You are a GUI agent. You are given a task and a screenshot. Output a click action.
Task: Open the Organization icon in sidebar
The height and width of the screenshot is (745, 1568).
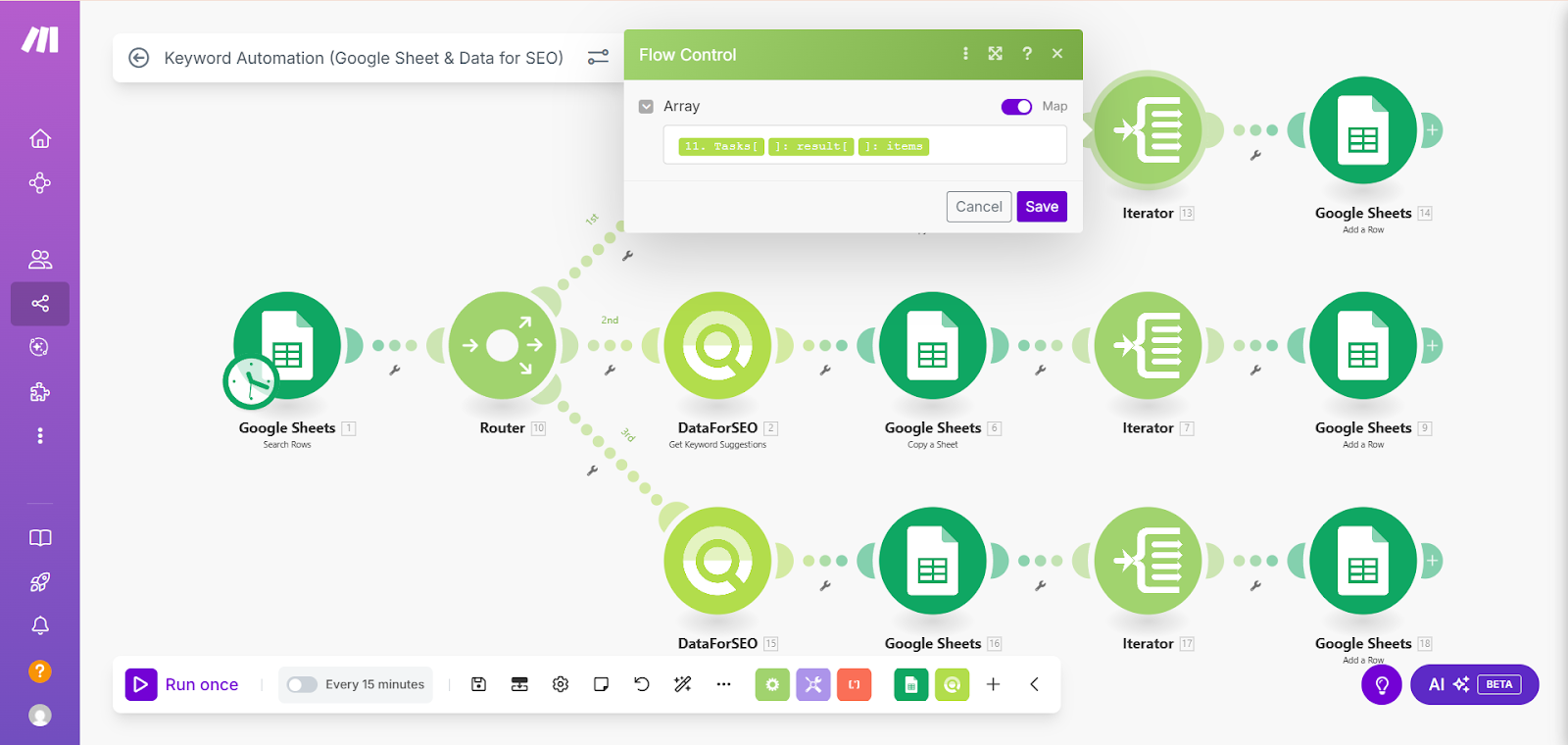[40, 183]
